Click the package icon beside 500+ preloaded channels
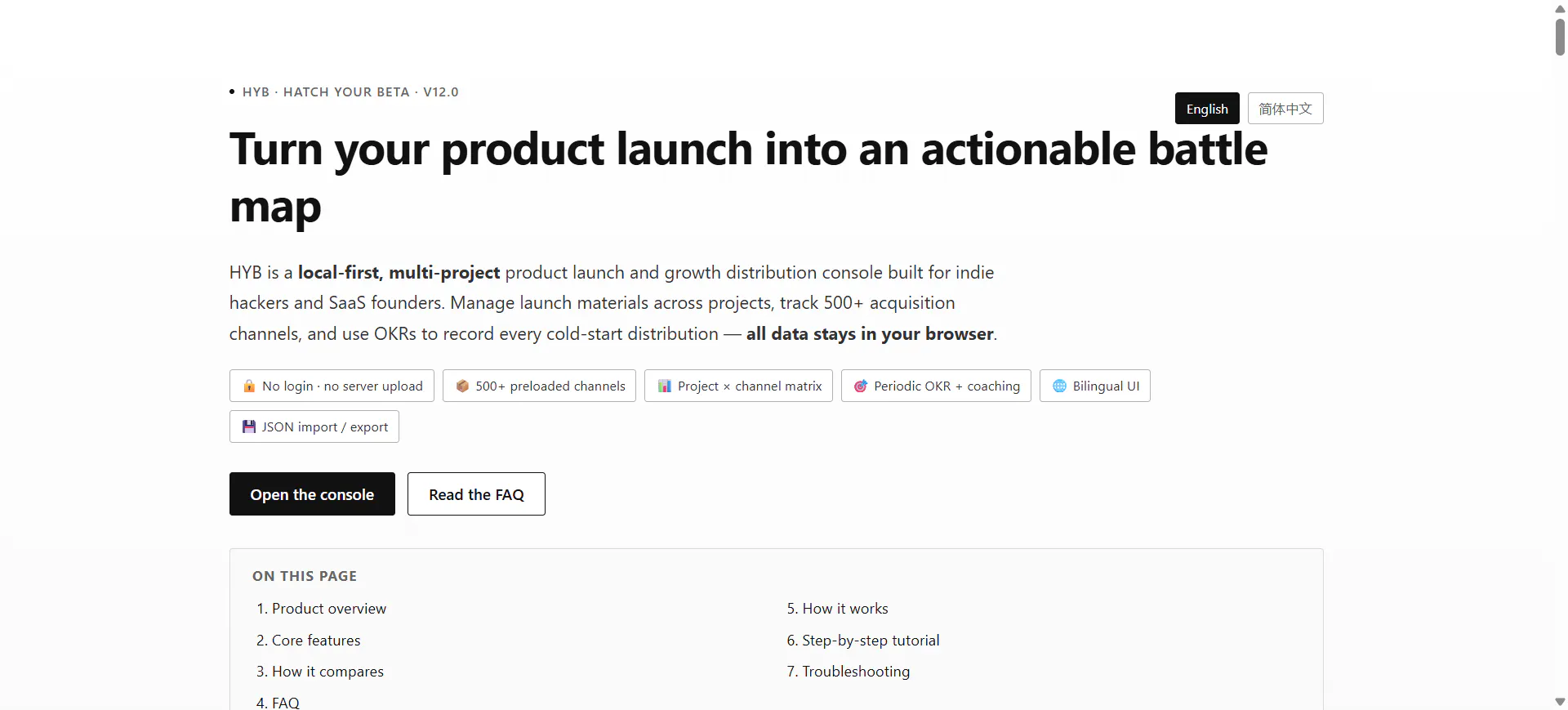Image resolution: width=1568 pixels, height=710 pixels. pos(462,386)
